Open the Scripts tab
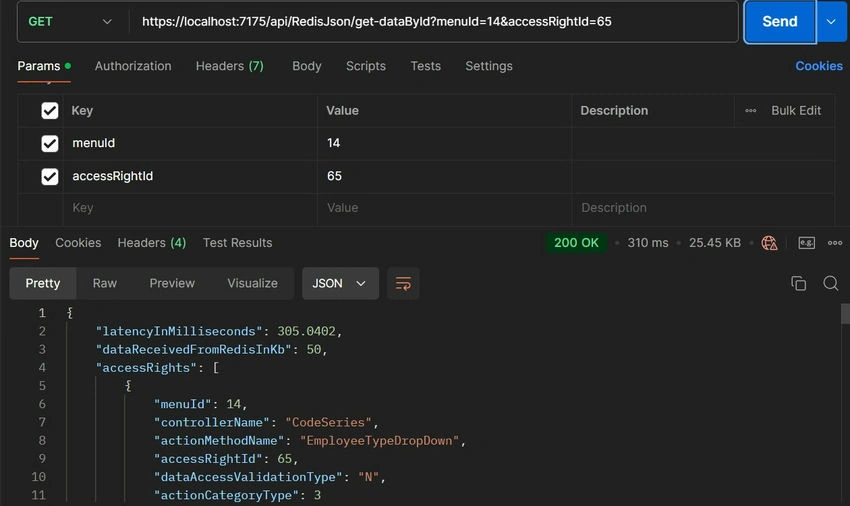The image size is (850, 506). pyautogui.click(x=366, y=66)
